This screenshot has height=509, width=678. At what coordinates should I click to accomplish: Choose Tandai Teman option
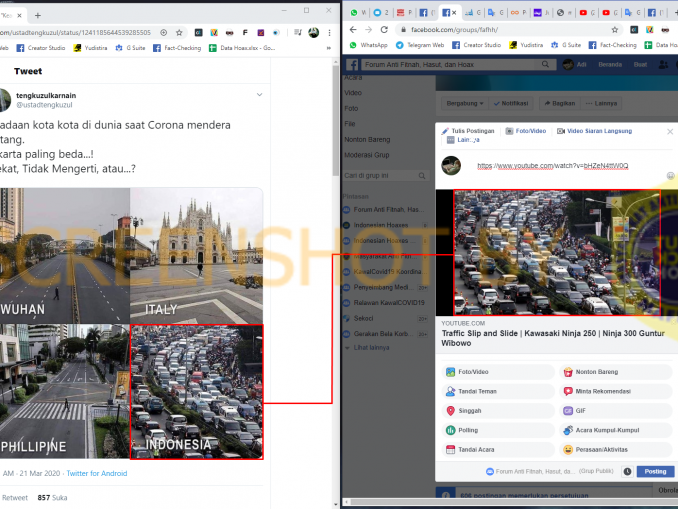(x=498, y=391)
